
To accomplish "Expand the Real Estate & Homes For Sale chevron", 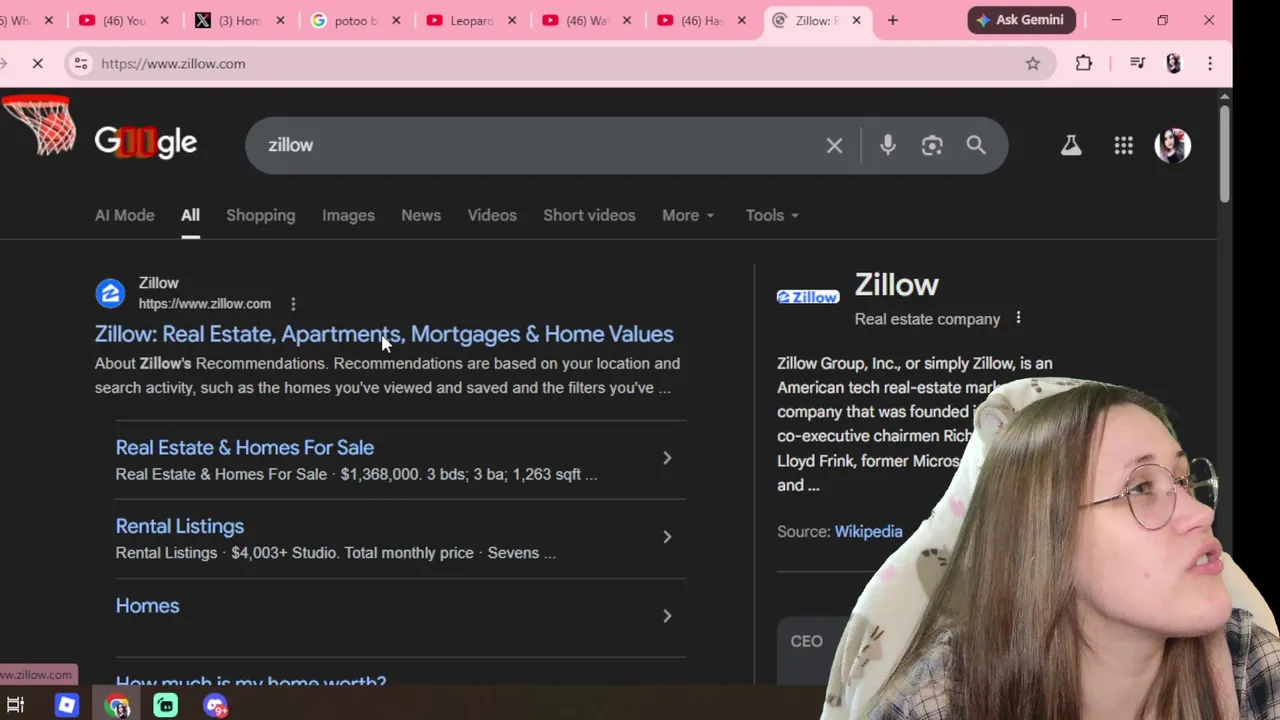I will pos(667,458).
